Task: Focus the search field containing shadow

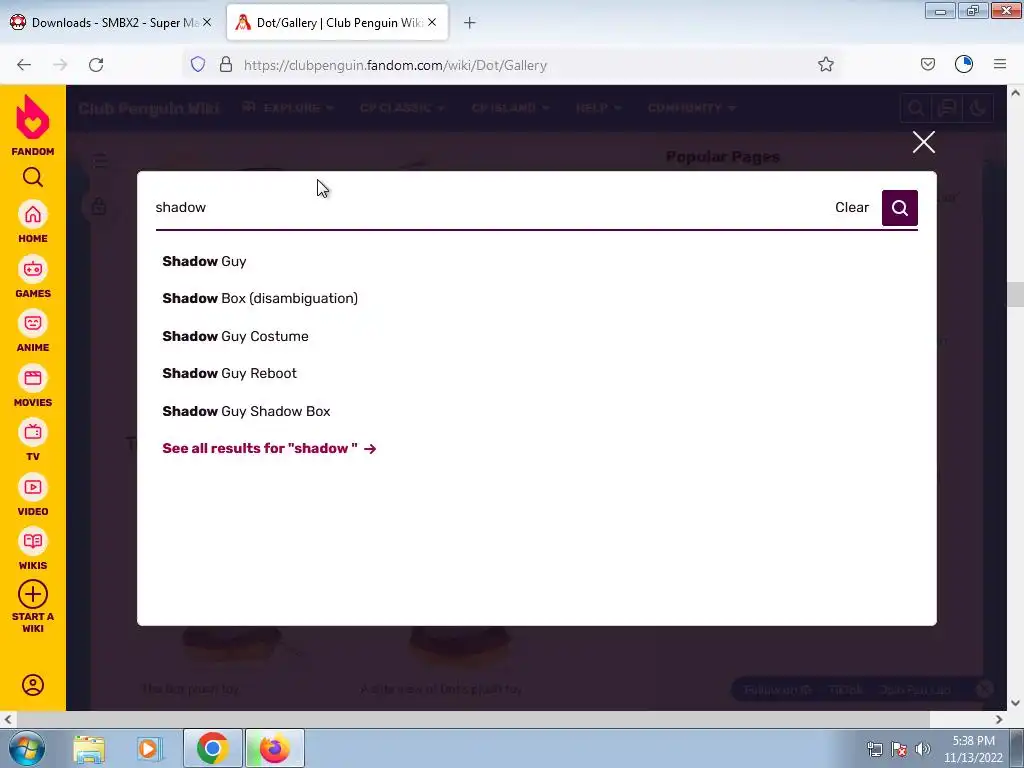Action: coord(488,207)
